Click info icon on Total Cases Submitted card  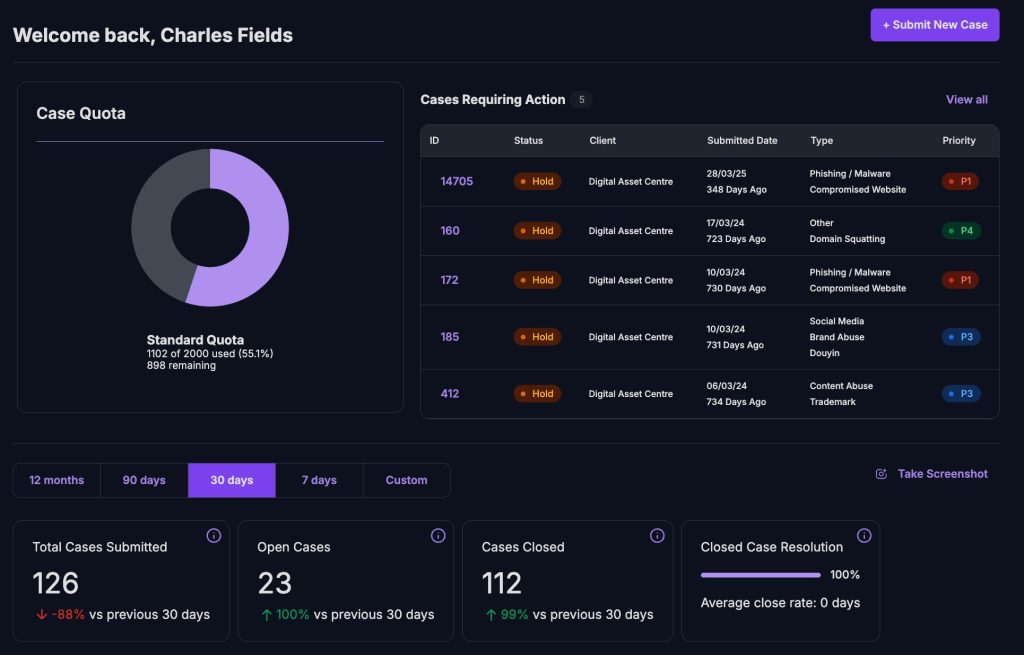213,536
